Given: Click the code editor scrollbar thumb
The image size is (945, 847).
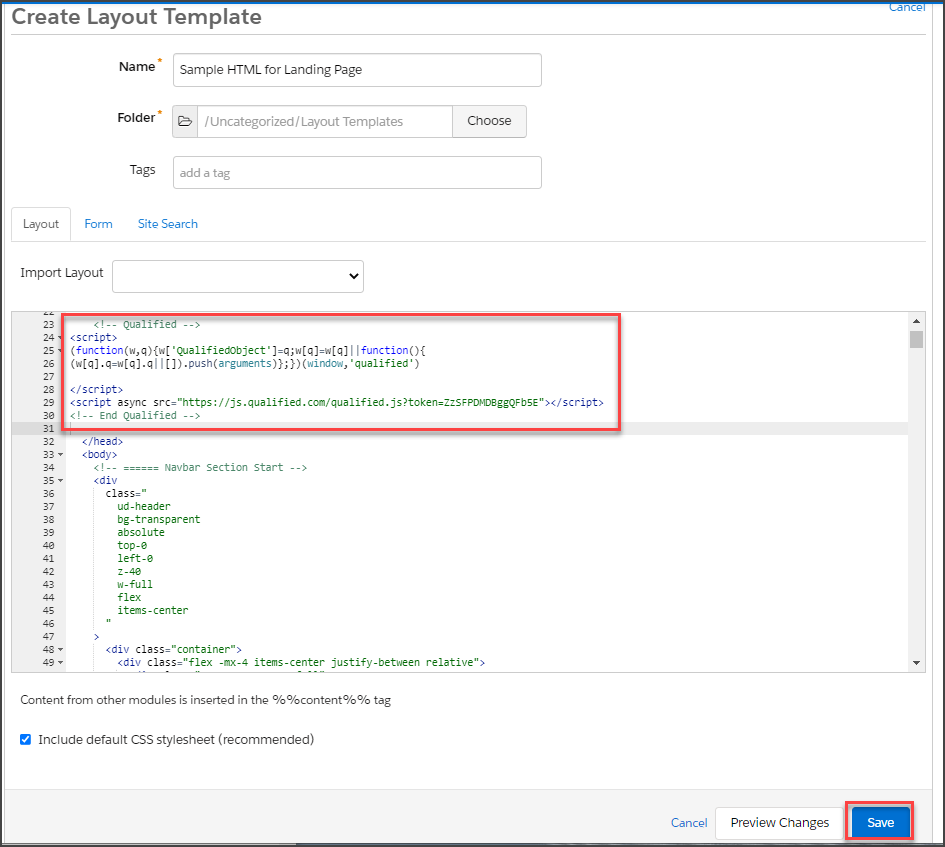Looking at the screenshot, I should [916, 339].
